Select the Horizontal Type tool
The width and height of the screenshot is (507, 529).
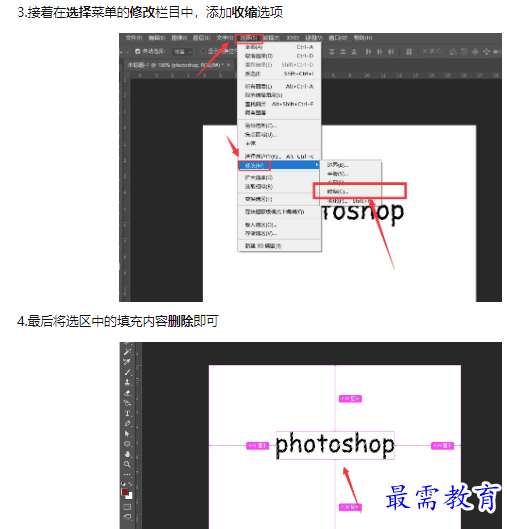pyautogui.click(x=128, y=413)
